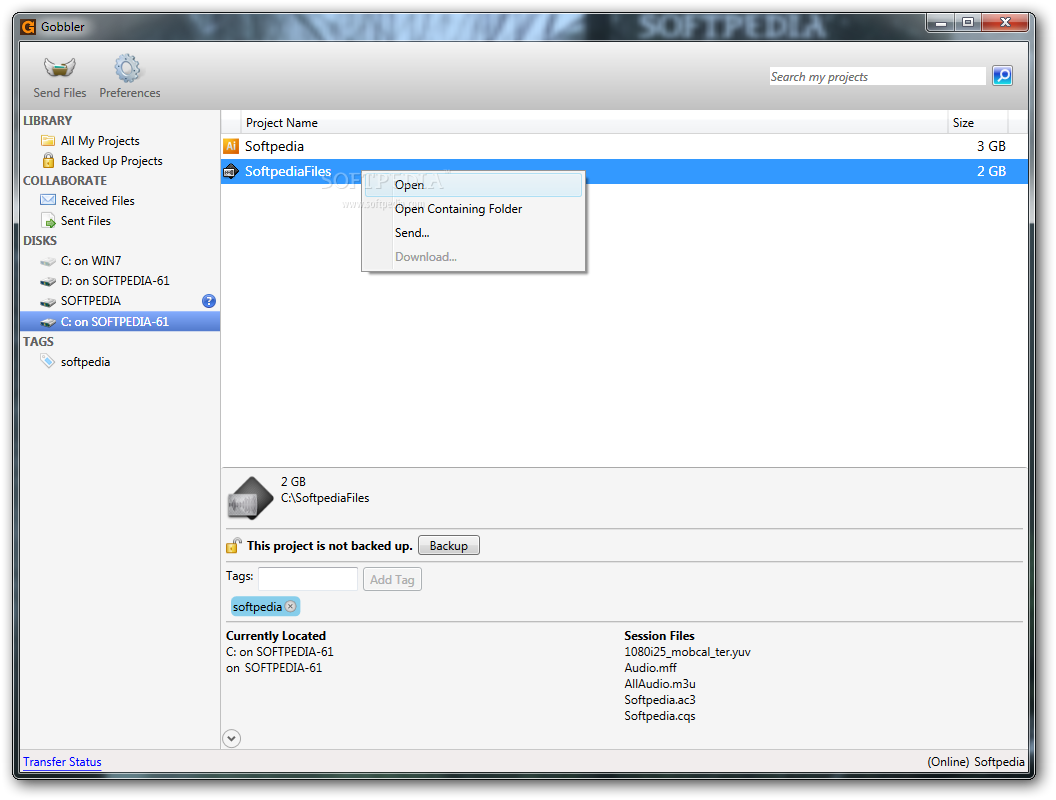
Task: Click session file AllAudio.m3u
Action: (659, 684)
